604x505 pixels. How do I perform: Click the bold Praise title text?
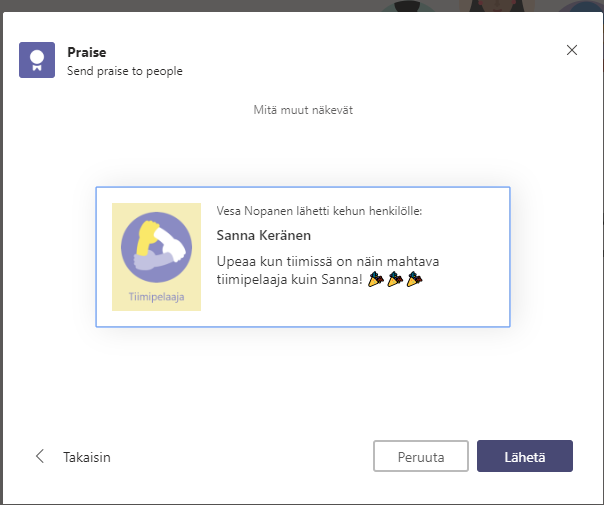(86, 52)
